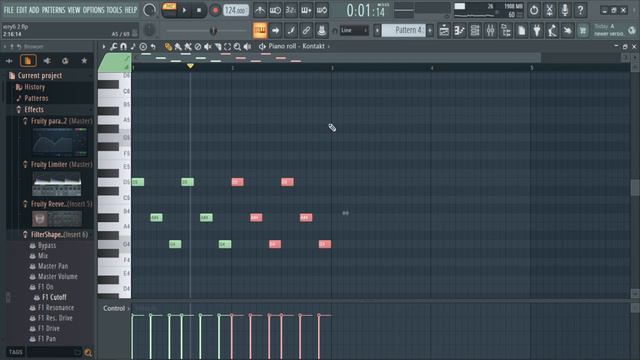Open the piano roll target channel Kontakt menu

click(x=299, y=47)
